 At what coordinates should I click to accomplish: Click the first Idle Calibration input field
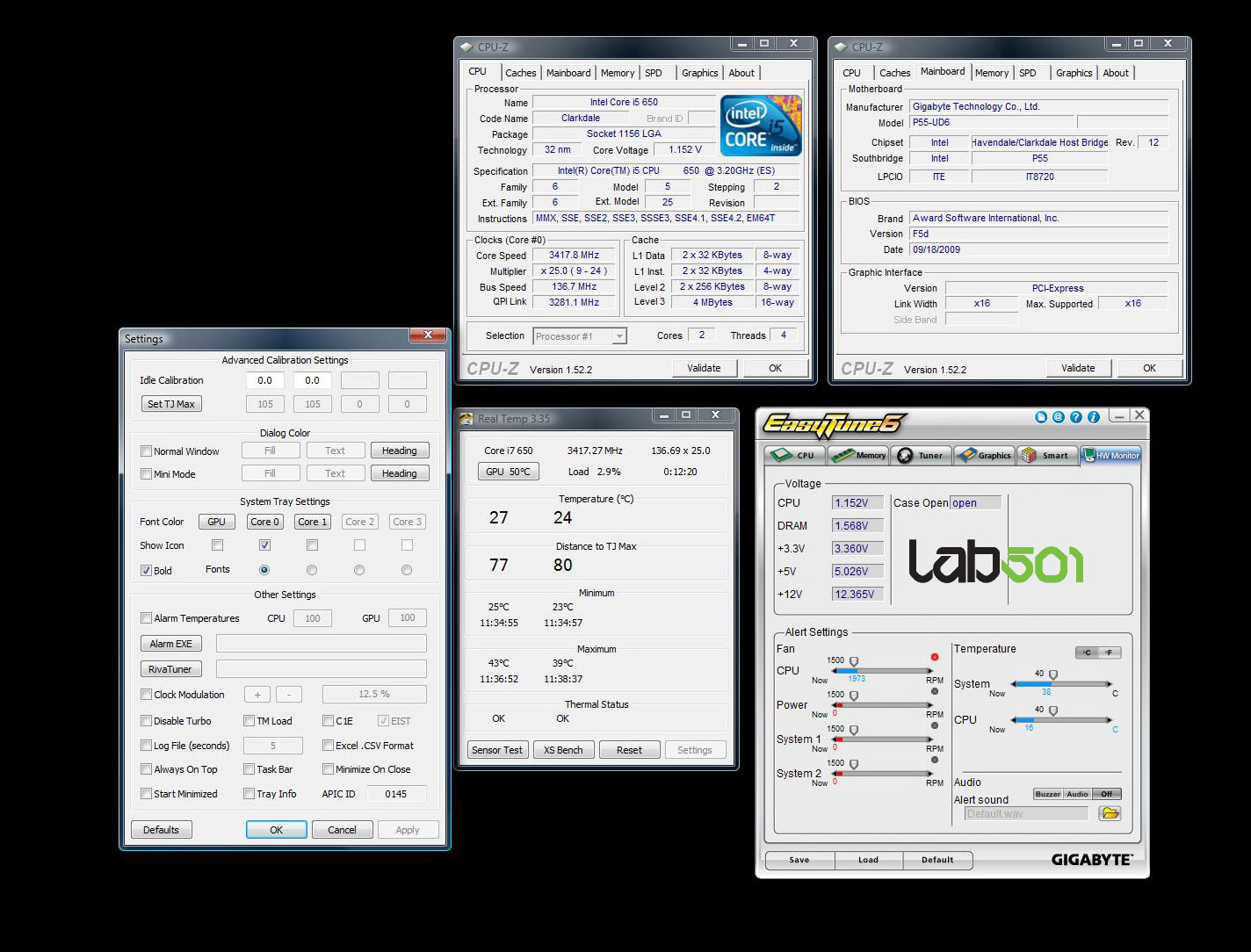pos(264,380)
